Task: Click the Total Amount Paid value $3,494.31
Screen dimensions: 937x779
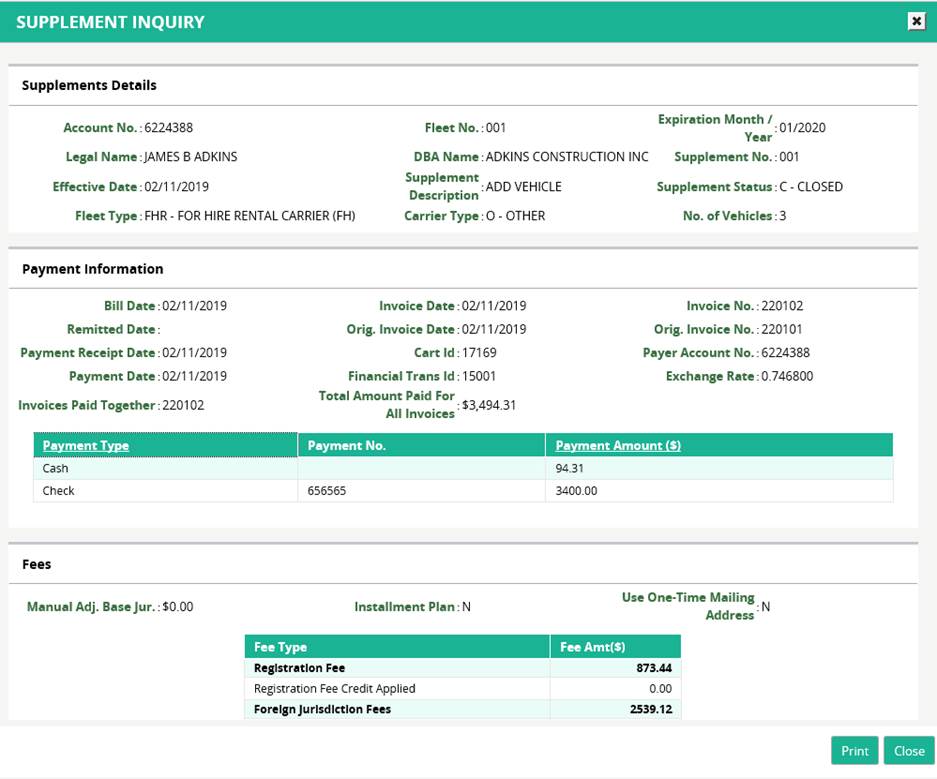Action: 489,405
